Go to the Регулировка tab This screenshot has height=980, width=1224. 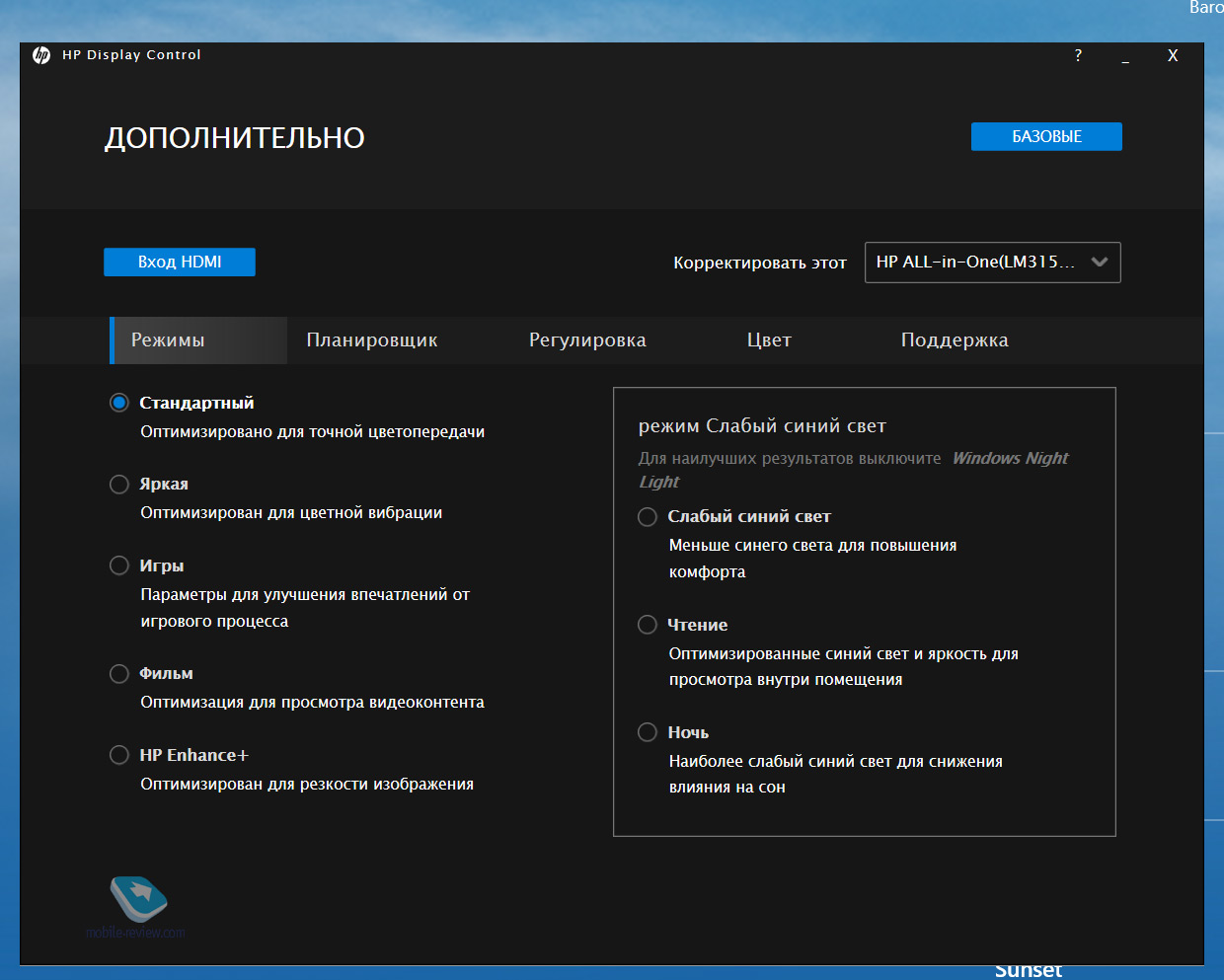(x=587, y=340)
